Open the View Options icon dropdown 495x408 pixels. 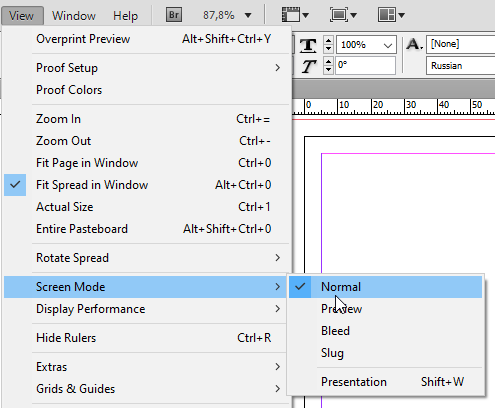coord(295,15)
